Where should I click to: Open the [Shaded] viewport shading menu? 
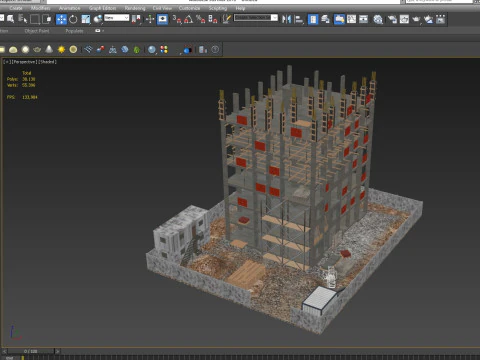tap(48, 62)
